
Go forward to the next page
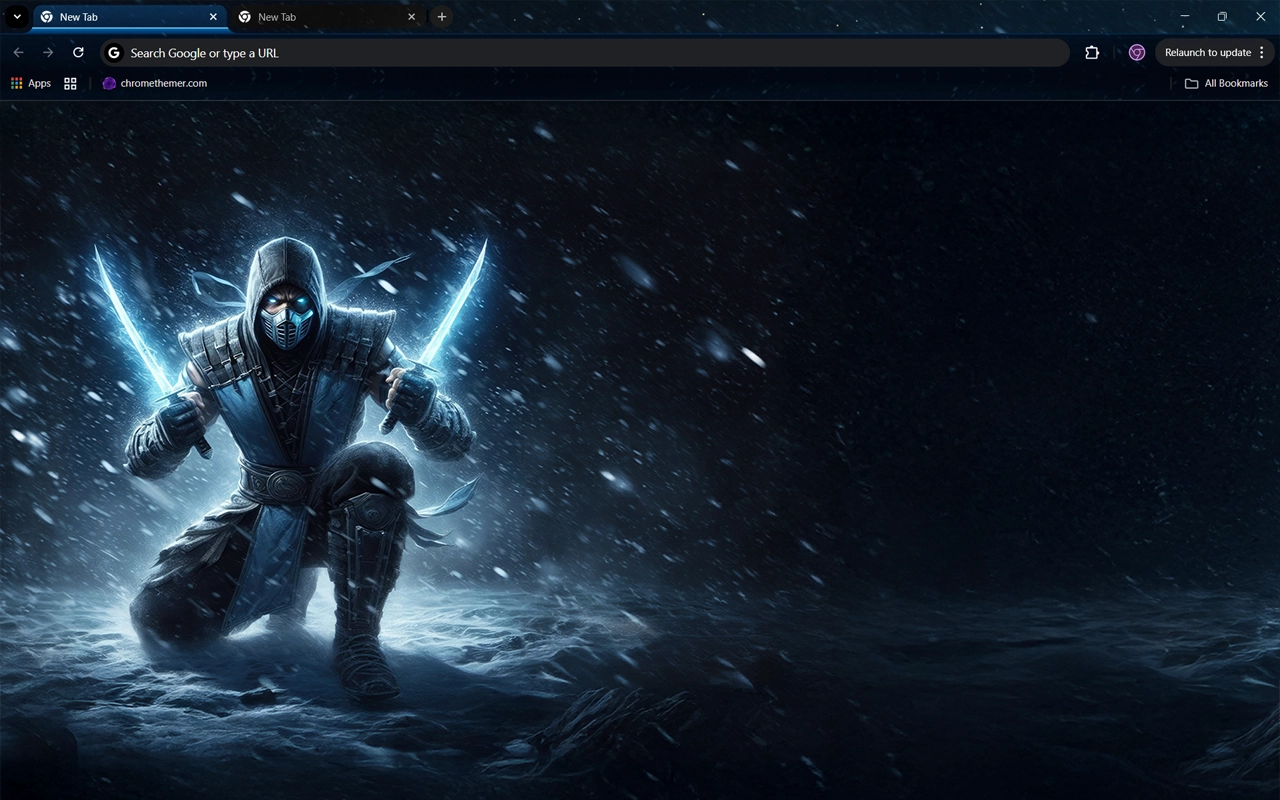coord(48,53)
